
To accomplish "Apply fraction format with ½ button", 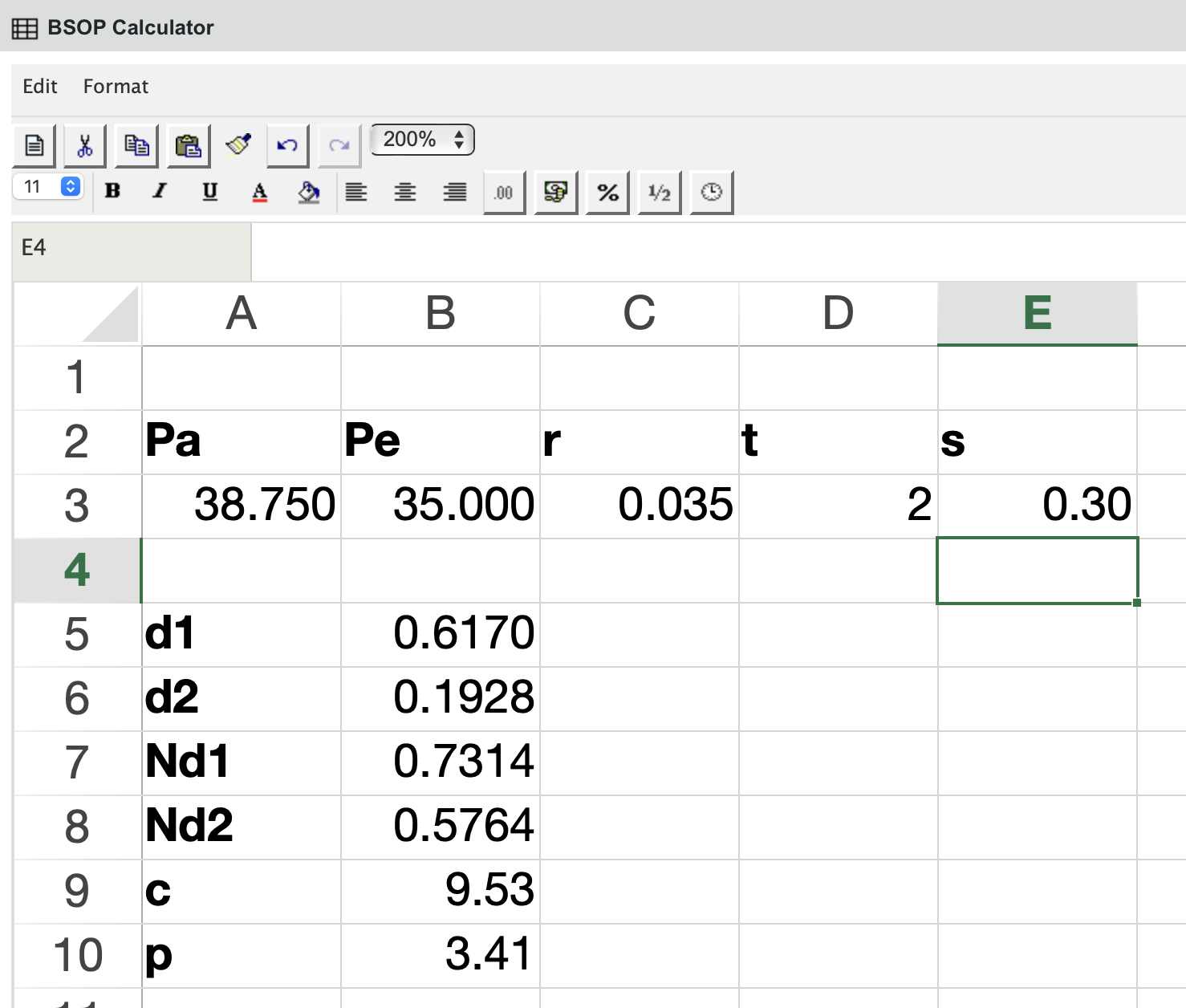I will click(659, 192).
